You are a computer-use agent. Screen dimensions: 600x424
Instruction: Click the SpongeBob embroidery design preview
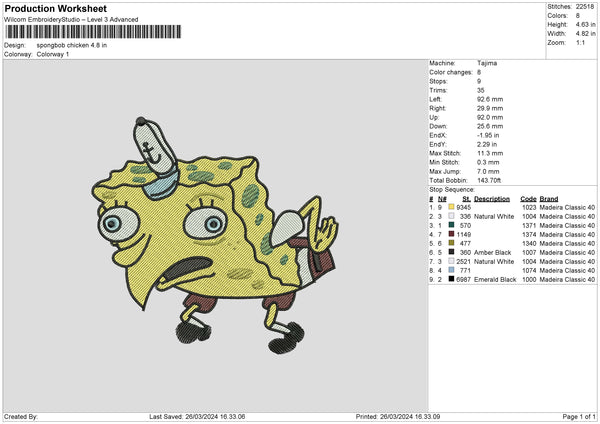click(x=214, y=235)
